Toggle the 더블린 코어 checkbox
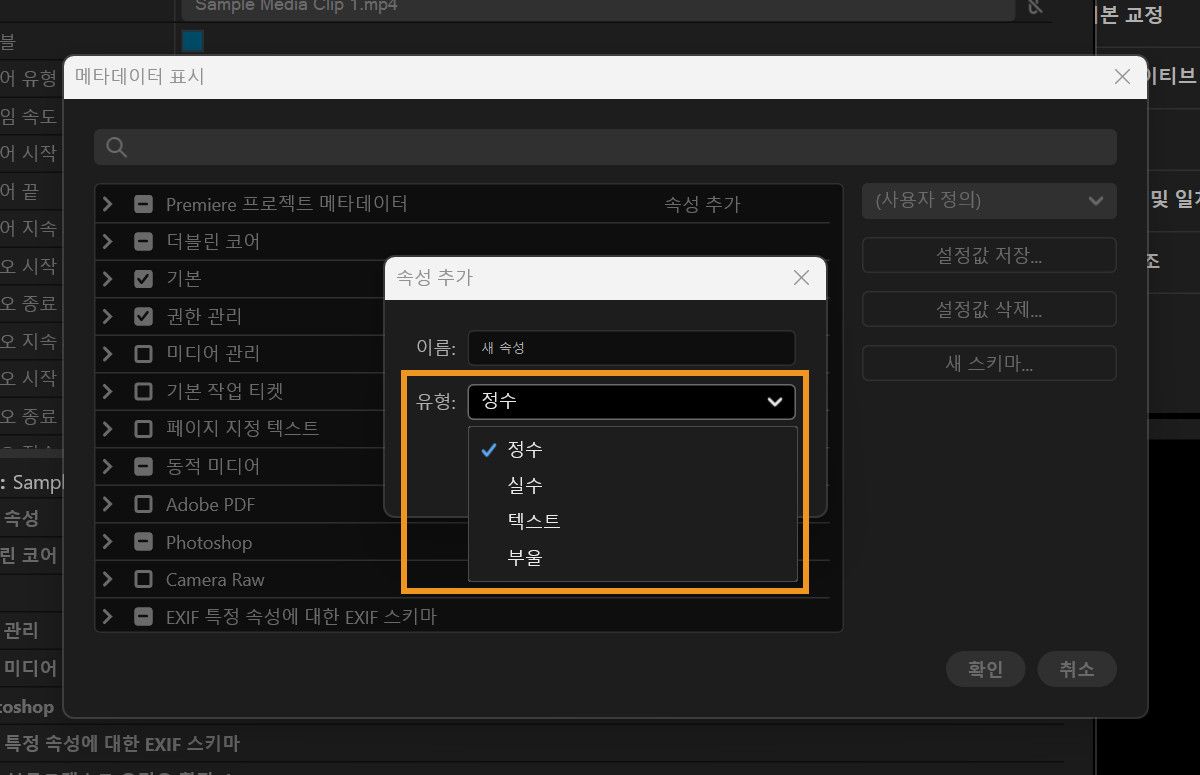This screenshot has height=775, width=1200. (143, 241)
